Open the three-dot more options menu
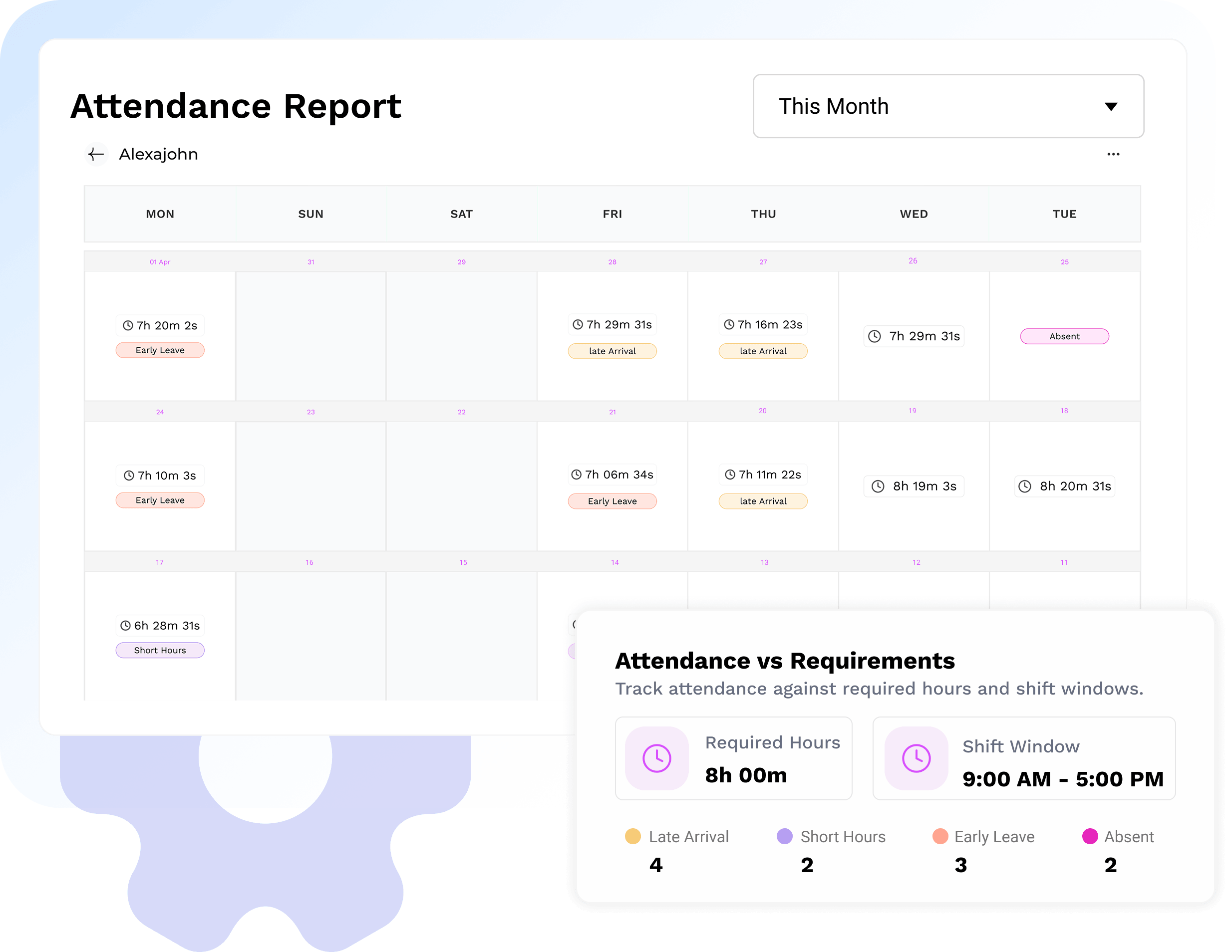The height and width of the screenshot is (952, 1232). pos(1112,155)
